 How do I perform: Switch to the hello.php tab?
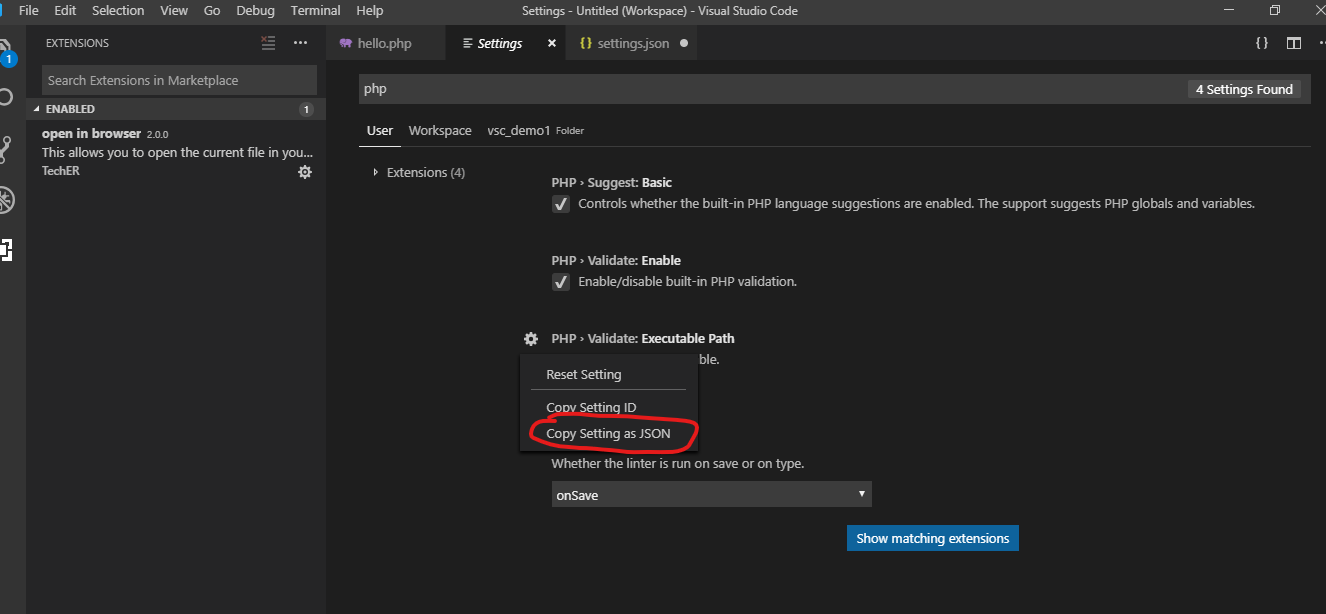(385, 43)
